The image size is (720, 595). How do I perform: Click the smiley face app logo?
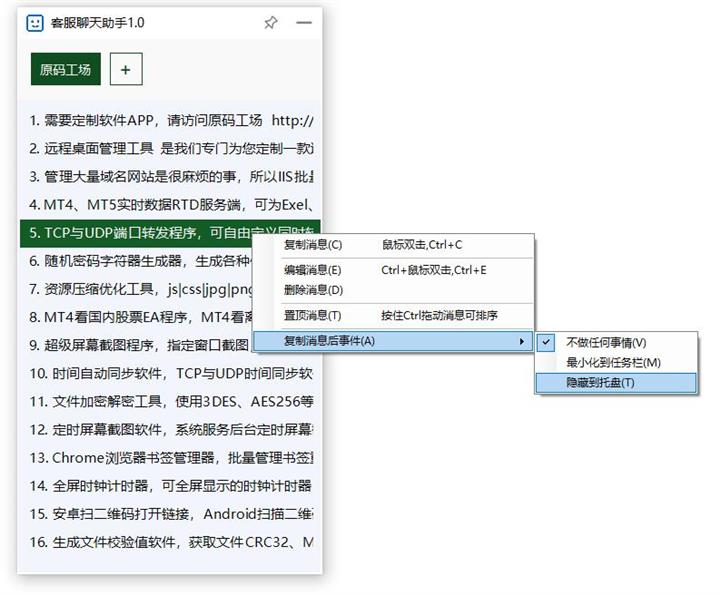[35, 22]
